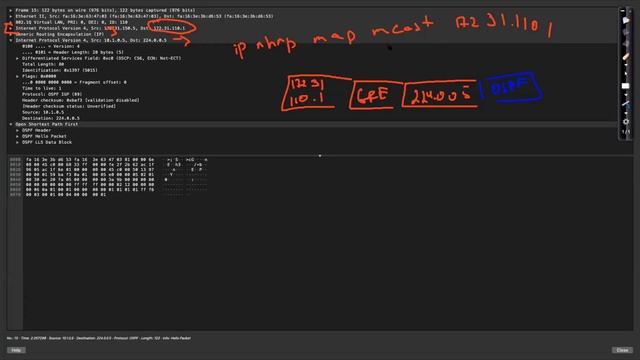Click the Close button

[622, 350]
